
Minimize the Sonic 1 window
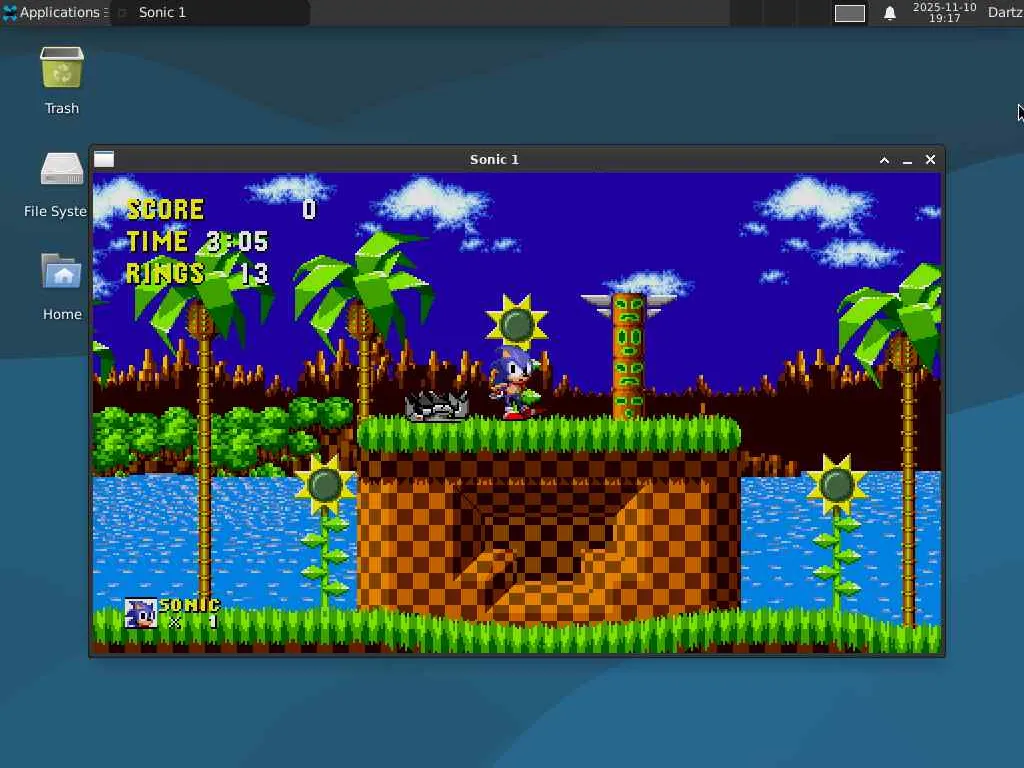(907, 160)
